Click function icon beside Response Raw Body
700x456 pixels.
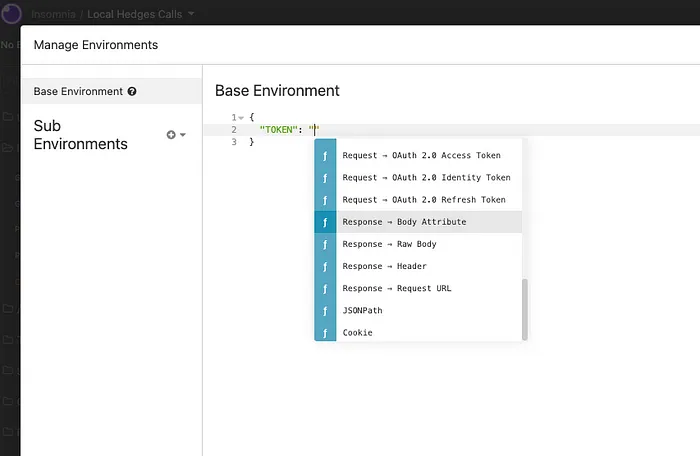pyautogui.click(x=325, y=244)
